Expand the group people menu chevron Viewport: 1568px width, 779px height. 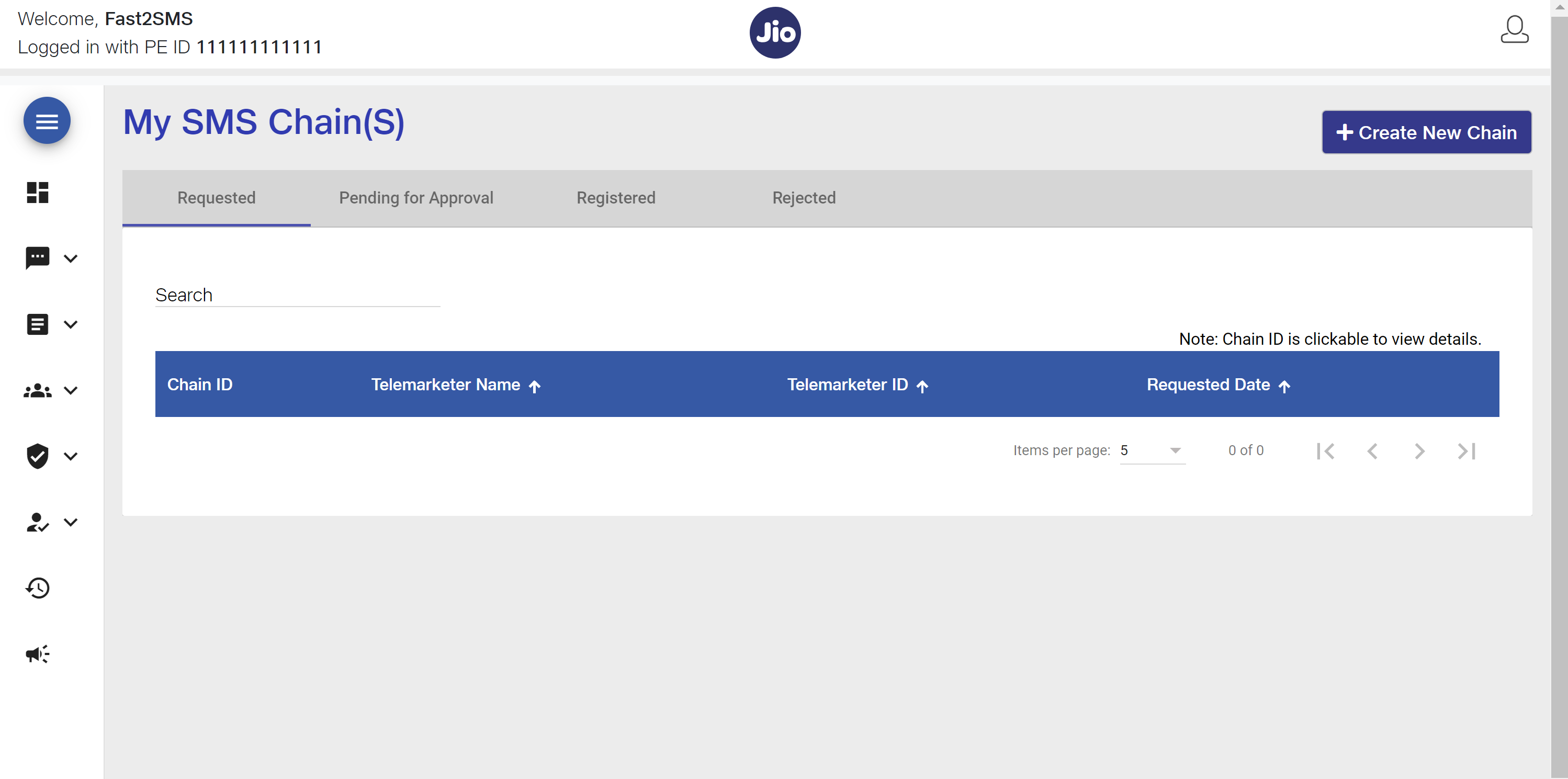click(x=71, y=391)
